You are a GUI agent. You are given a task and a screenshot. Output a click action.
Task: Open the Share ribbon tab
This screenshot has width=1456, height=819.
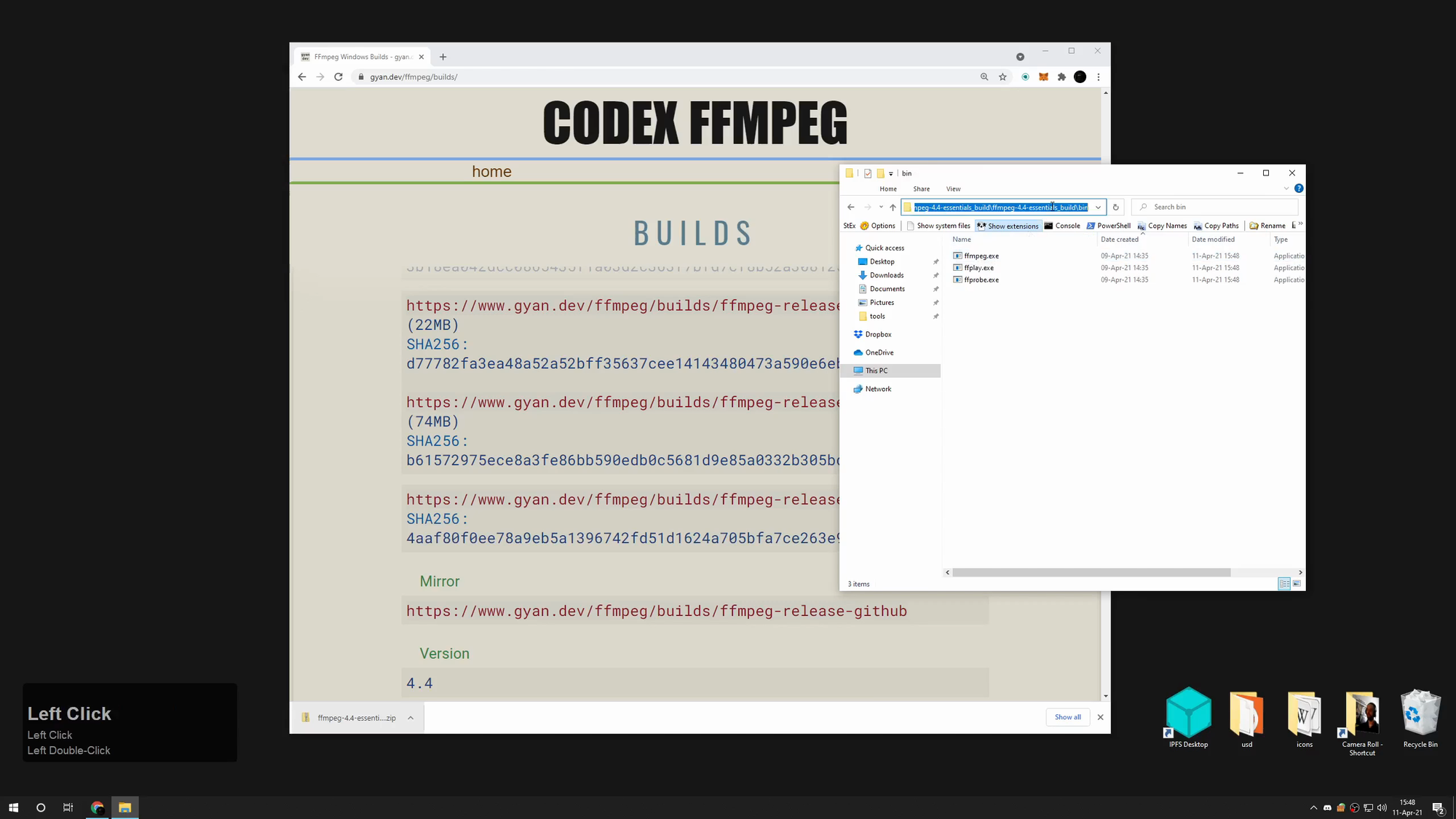point(921,189)
